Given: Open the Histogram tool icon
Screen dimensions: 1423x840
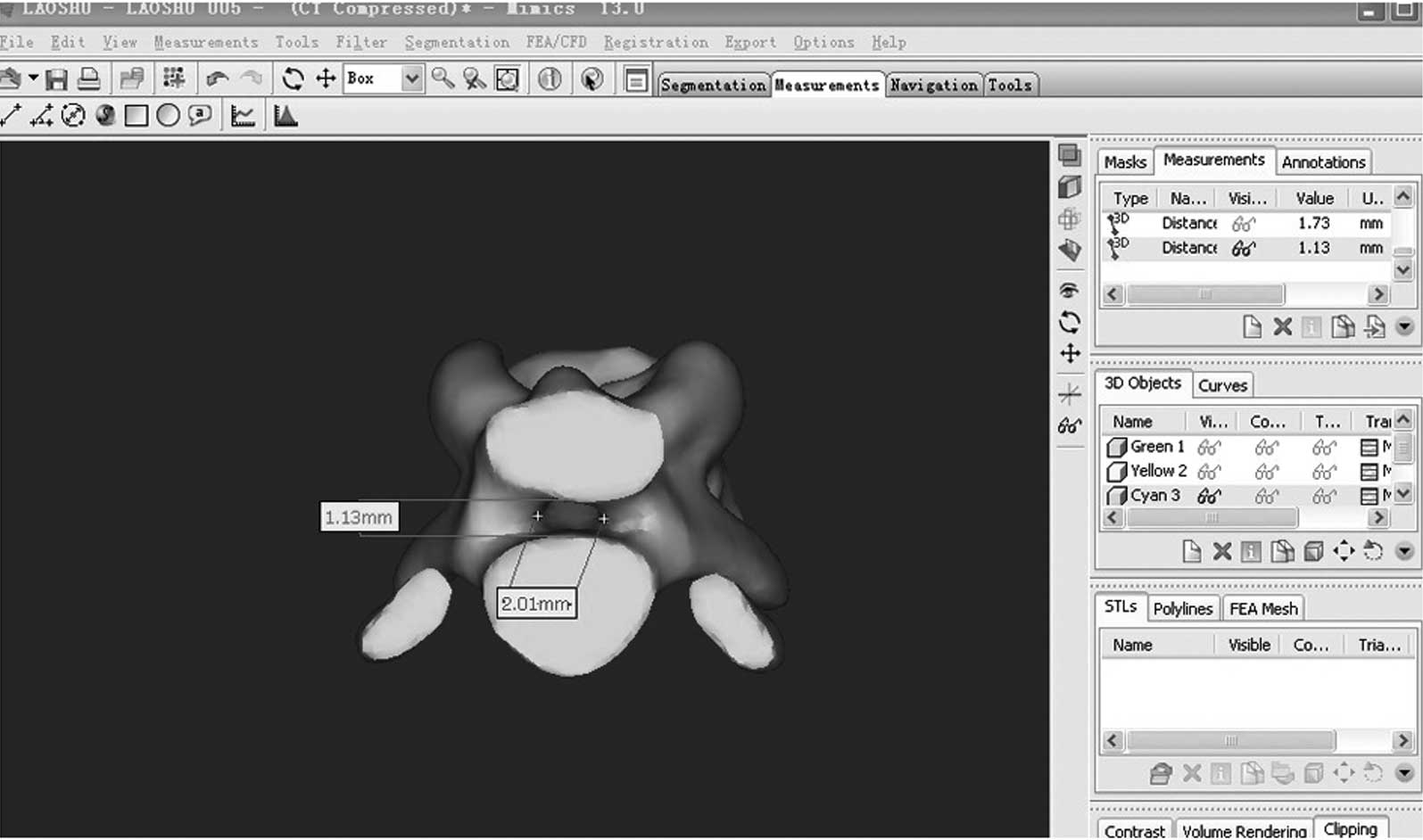Looking at the screenshot, I should (285, 116).
